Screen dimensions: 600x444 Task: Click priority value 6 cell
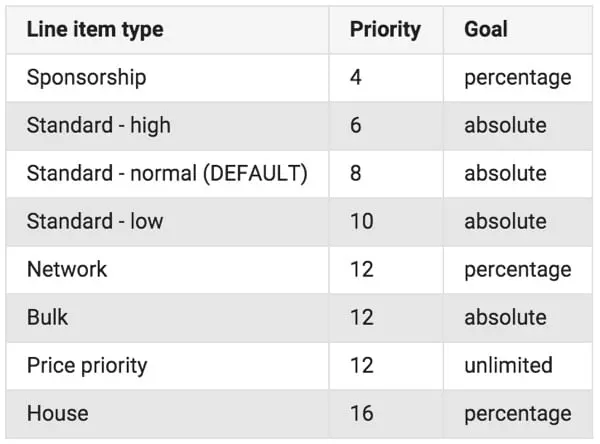coord(357,125)
